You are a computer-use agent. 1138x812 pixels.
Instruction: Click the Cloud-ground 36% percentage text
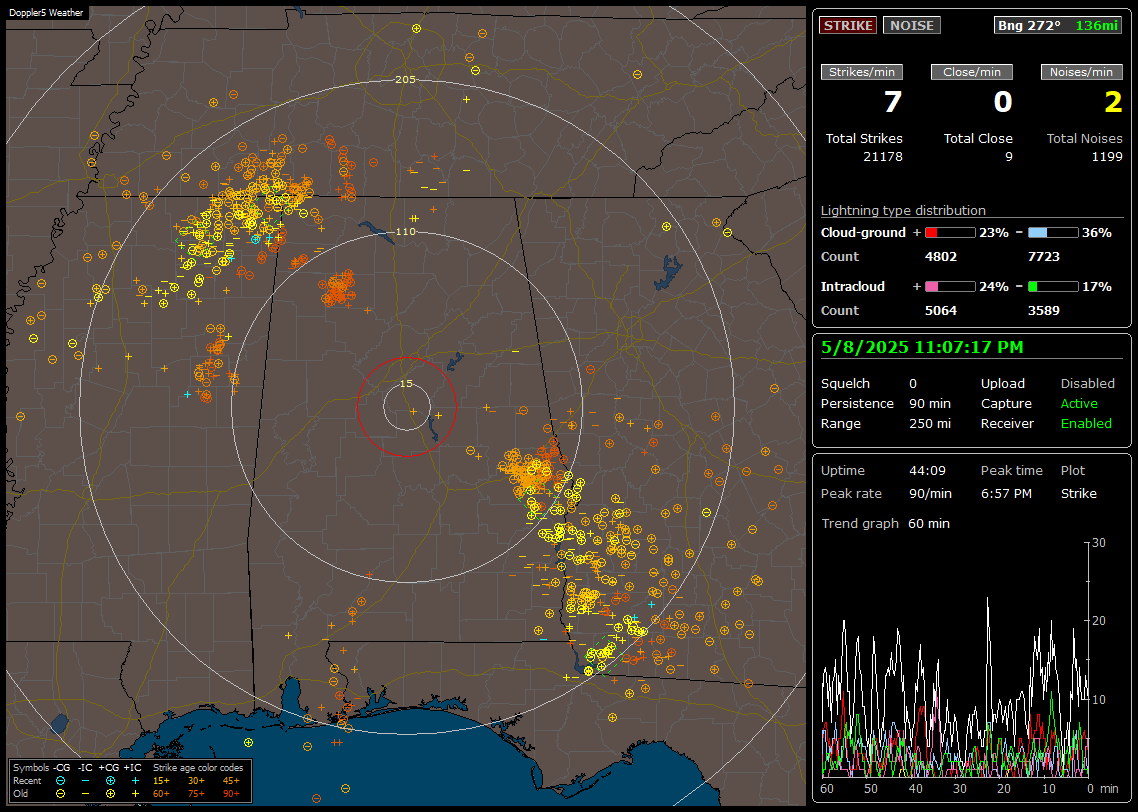1097,233
